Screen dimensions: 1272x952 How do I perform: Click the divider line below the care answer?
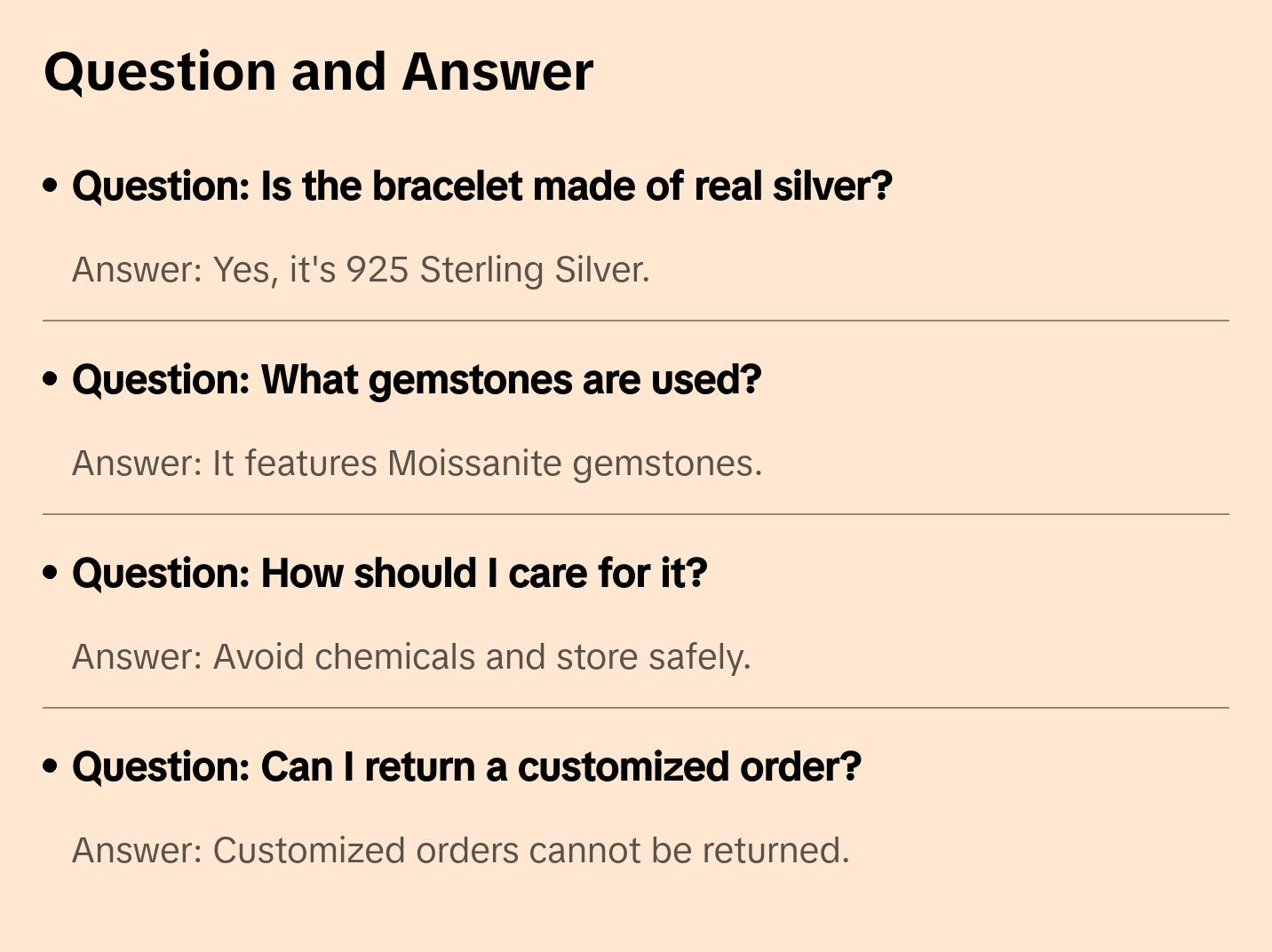pos(636,708)
